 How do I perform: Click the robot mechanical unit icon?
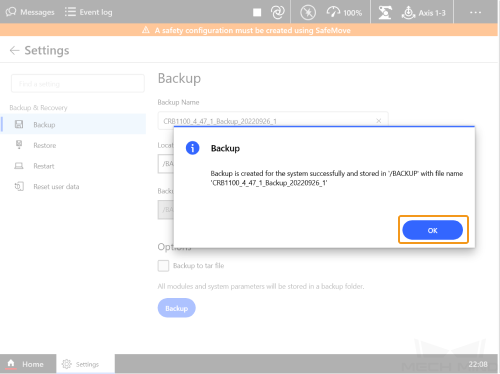coord(385,13)
